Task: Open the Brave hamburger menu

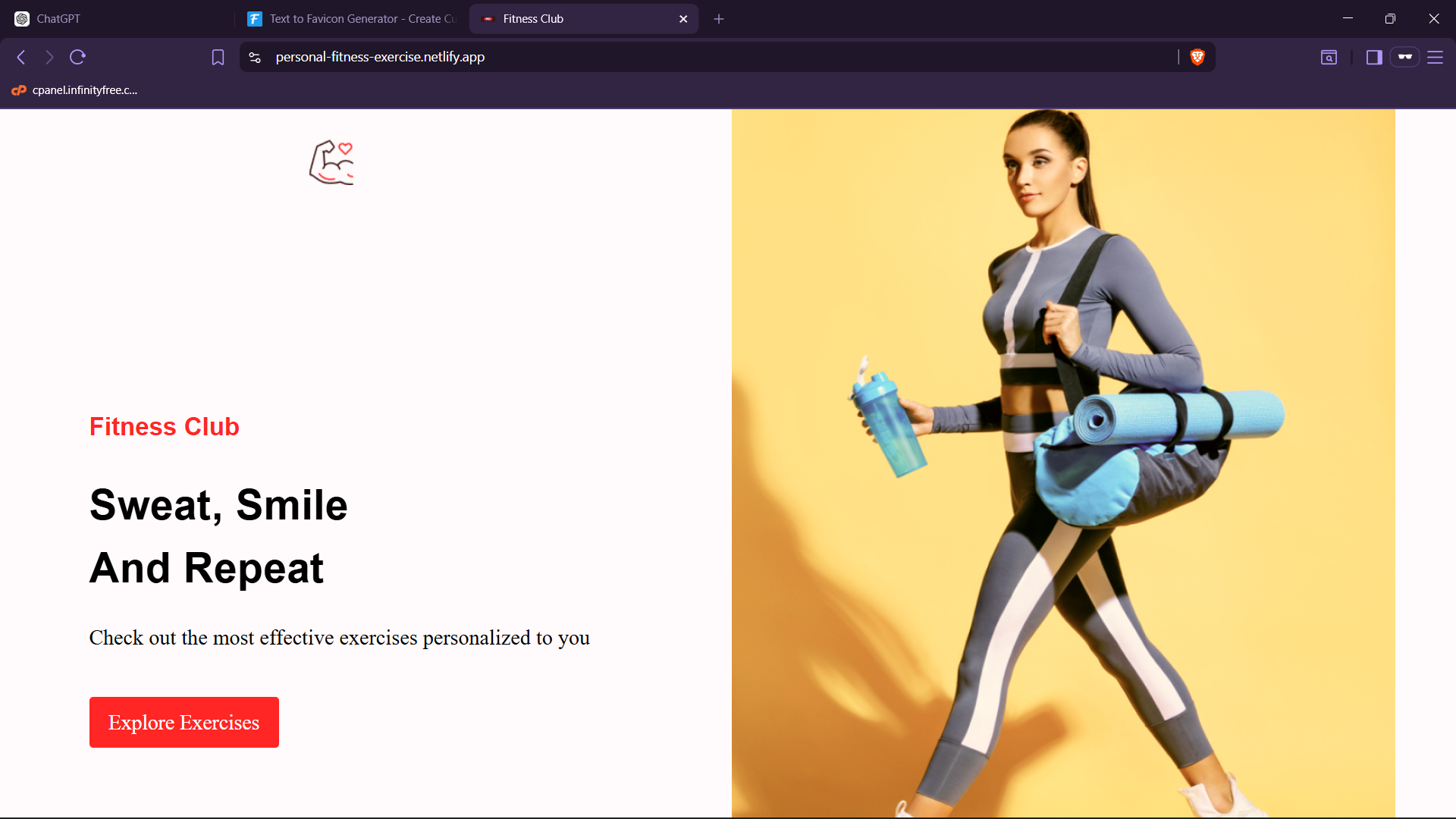Action: point(1435,57)
